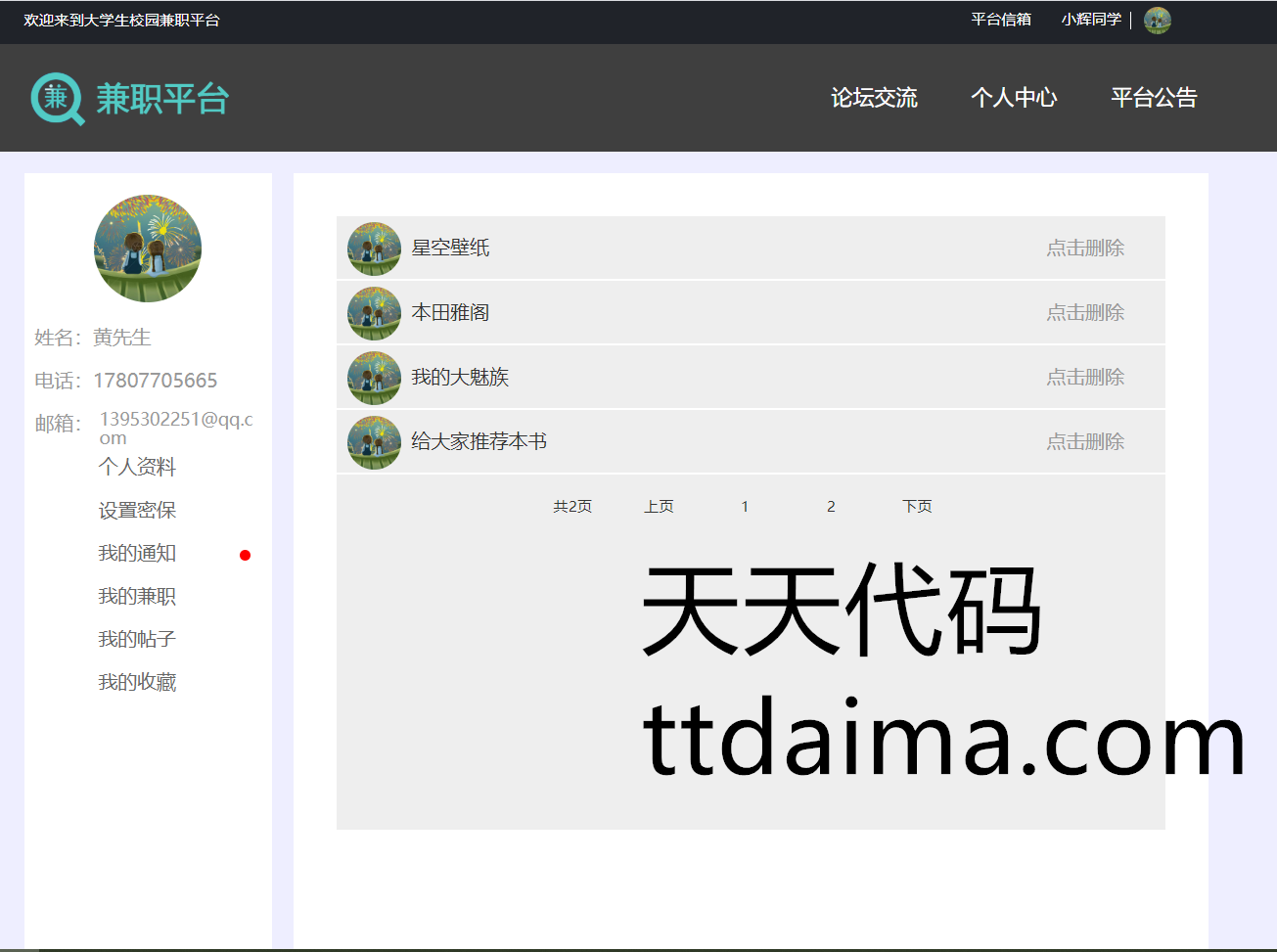Click the large profile avatar in sidebar
1277x952 pixels.
click(x=148, y=249)
